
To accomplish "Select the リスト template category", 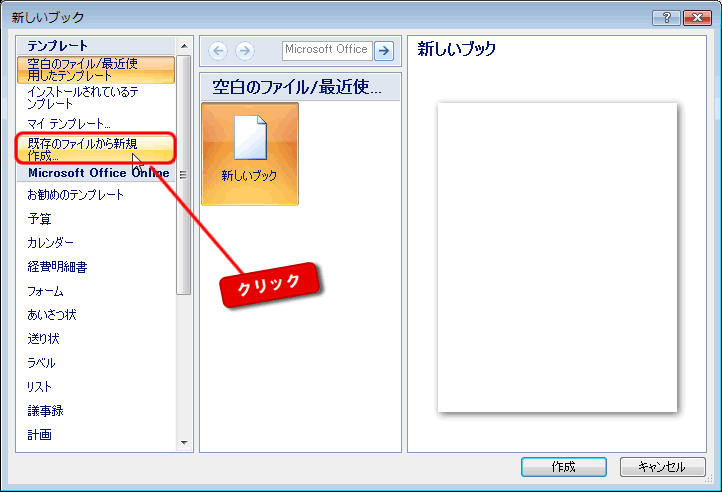I will [39, 387].
